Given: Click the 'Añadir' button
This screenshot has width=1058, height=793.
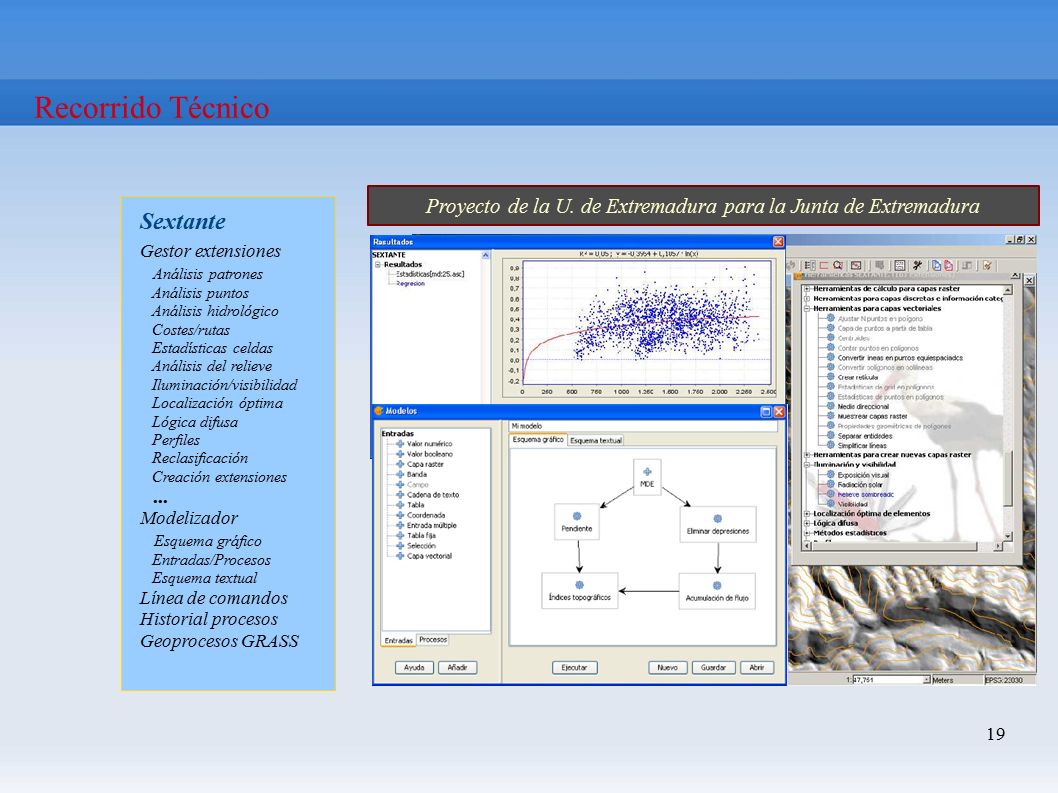Looking at the screenshot, I should point(457,667).
